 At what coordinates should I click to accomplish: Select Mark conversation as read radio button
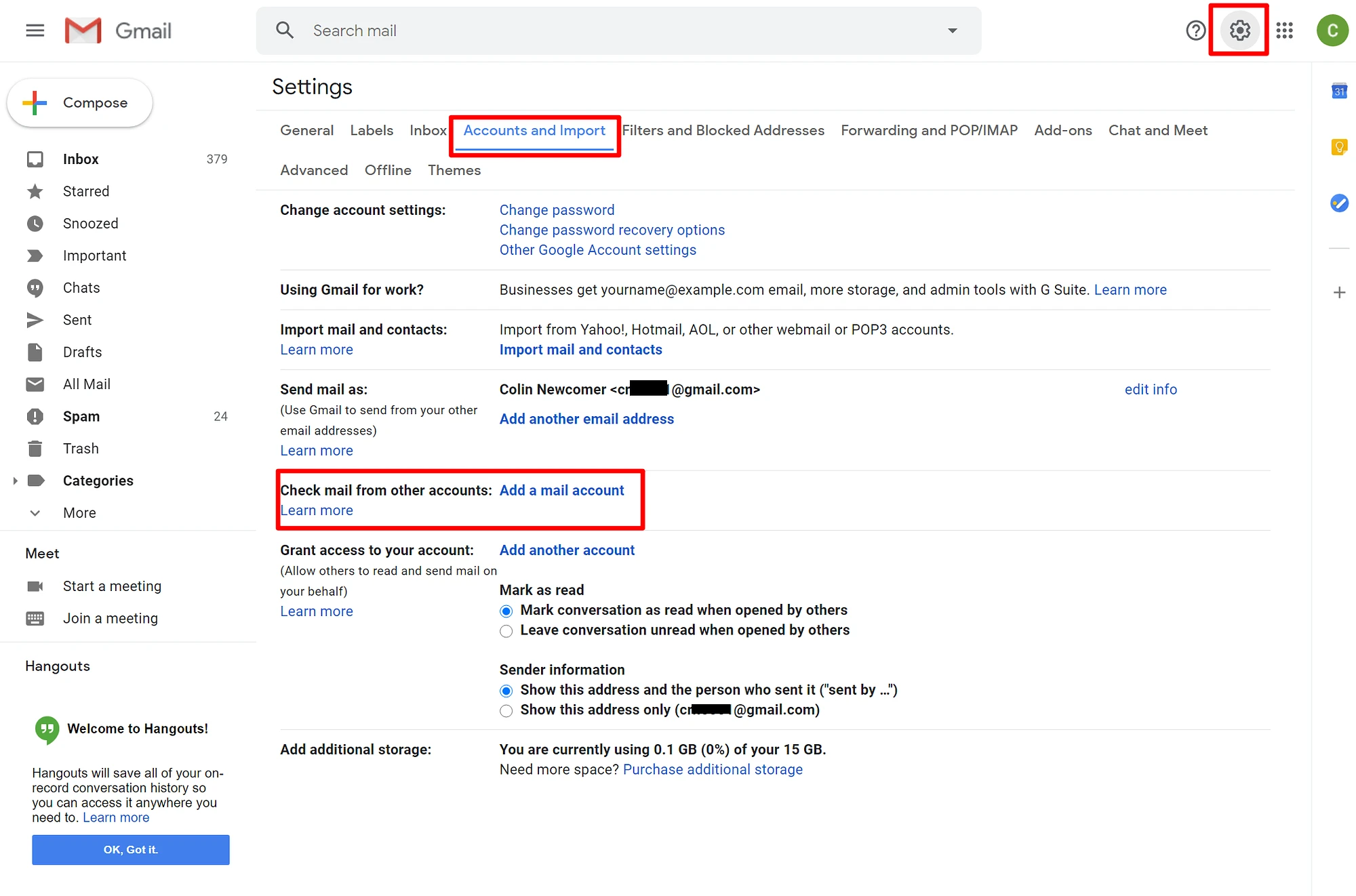(x=507, y=610)
